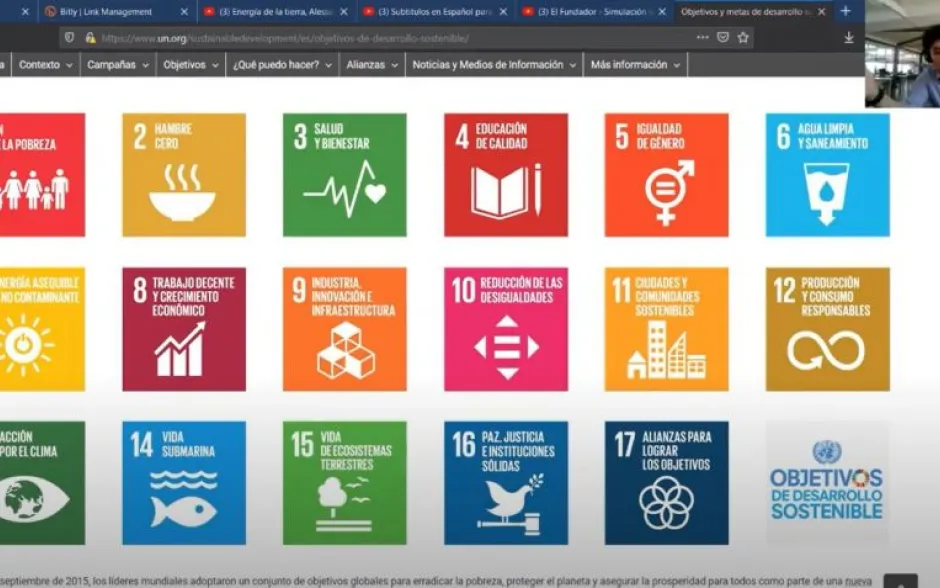Viewport: 940px width, 588px height.
Task: Expand the Campañas dropdown menu
Action: pyautogui.click(x=118, y=65)
